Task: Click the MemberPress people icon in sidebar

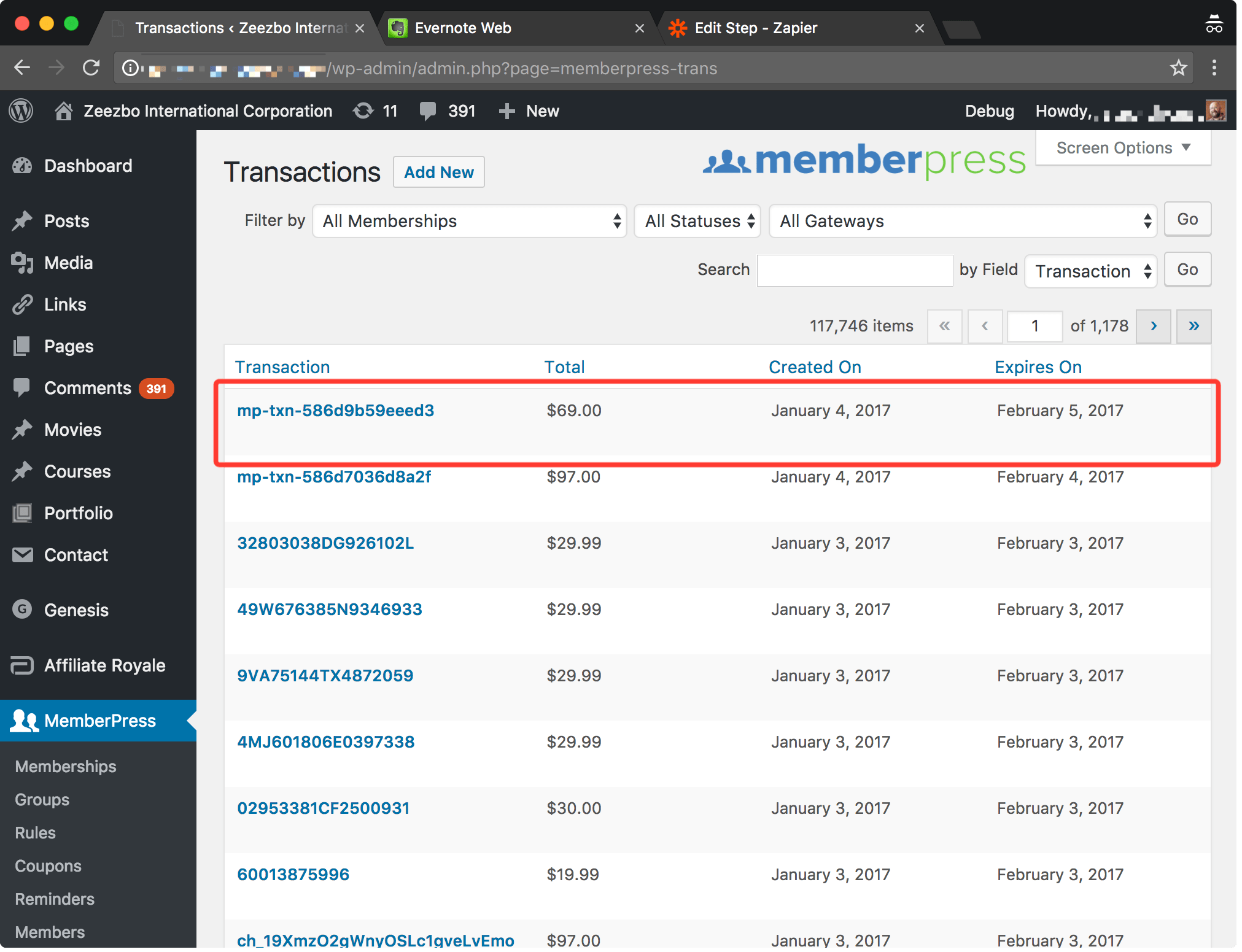Action: click(x=24, y=720)
